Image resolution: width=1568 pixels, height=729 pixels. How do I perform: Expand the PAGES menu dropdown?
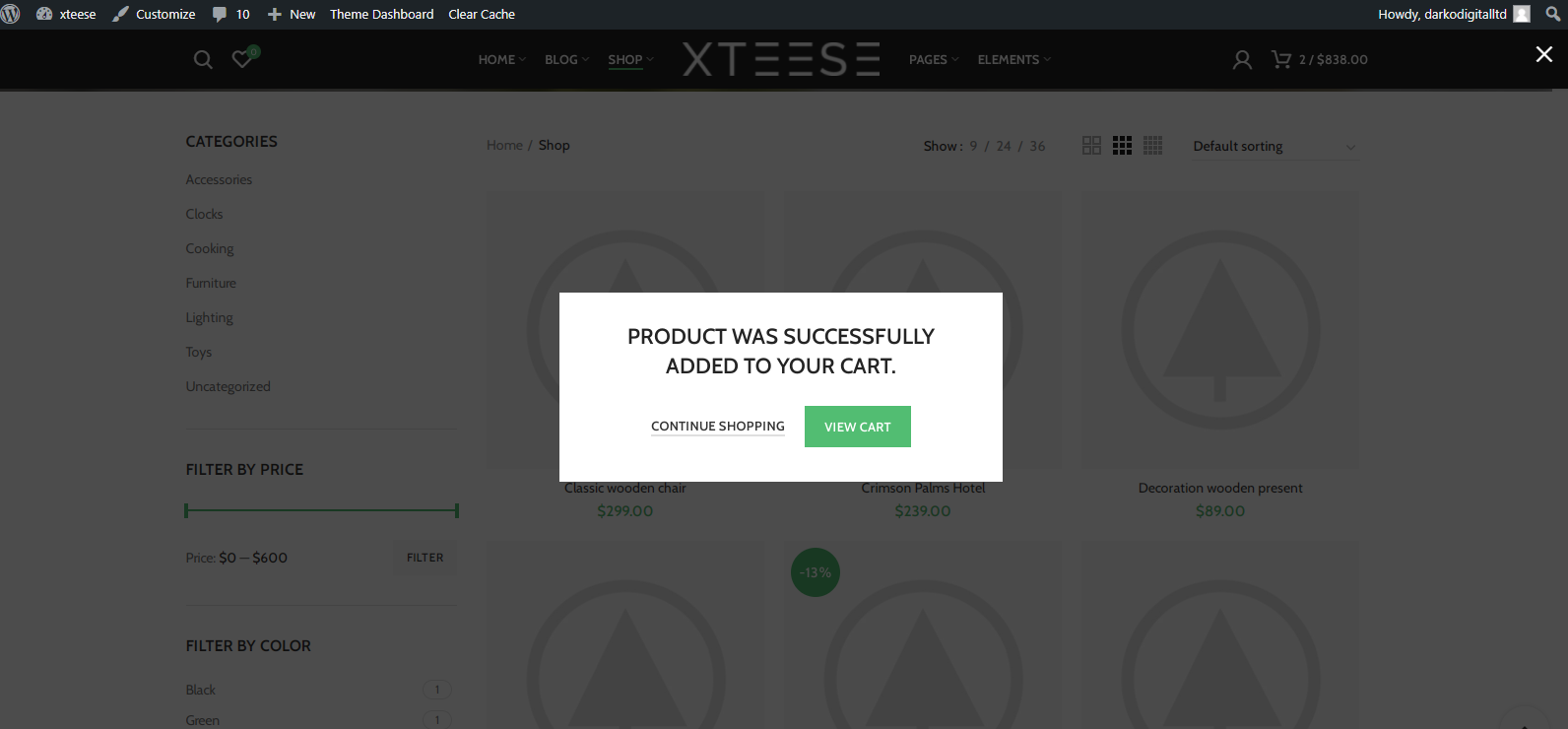pos(934,59)
